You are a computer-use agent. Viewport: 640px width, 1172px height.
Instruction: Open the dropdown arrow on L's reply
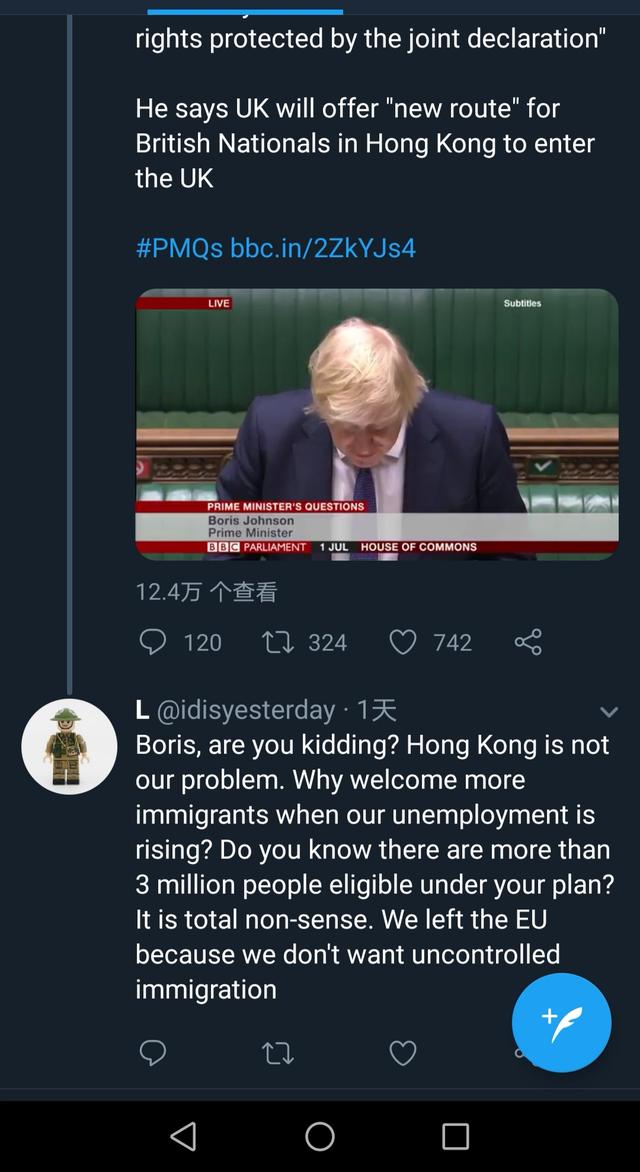(x=608, y=712)
